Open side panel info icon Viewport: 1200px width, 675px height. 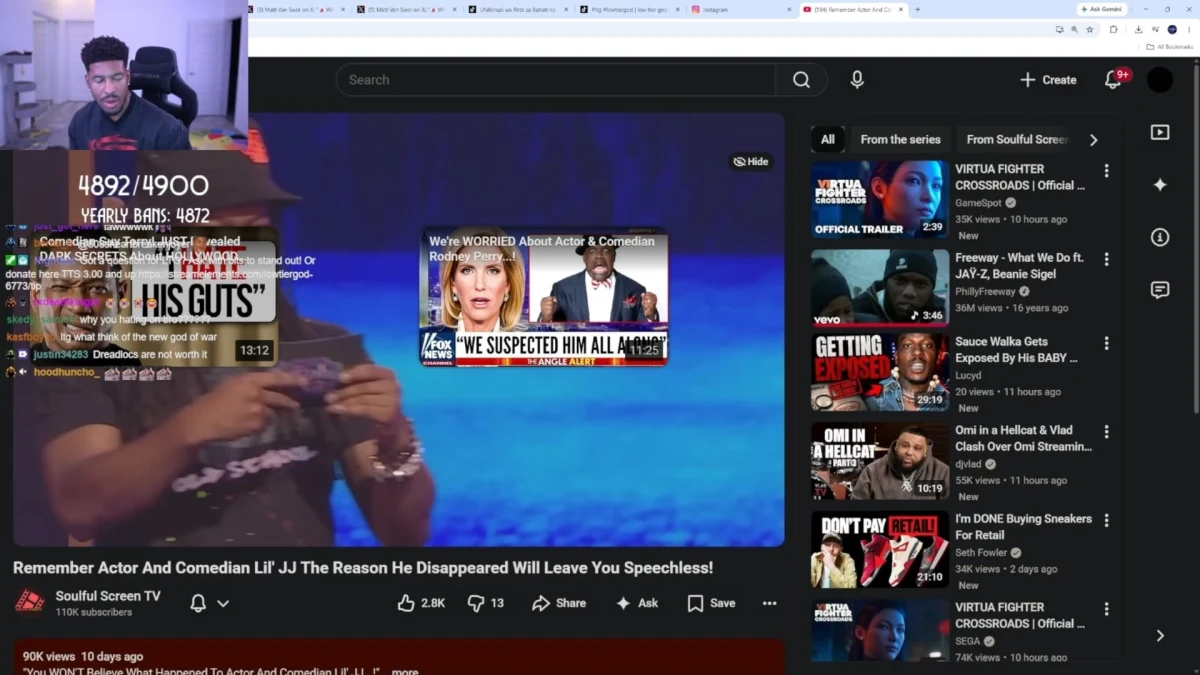tap(1160, 237)
